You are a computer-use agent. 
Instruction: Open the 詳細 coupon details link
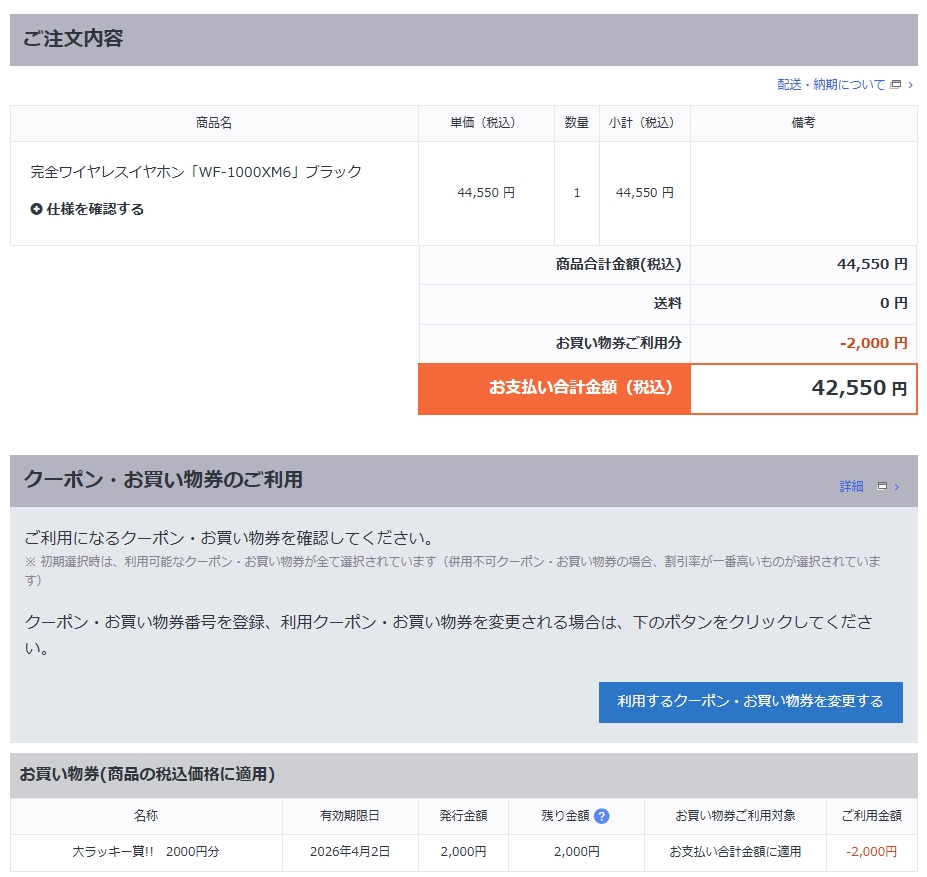click(x=851, y=487)
